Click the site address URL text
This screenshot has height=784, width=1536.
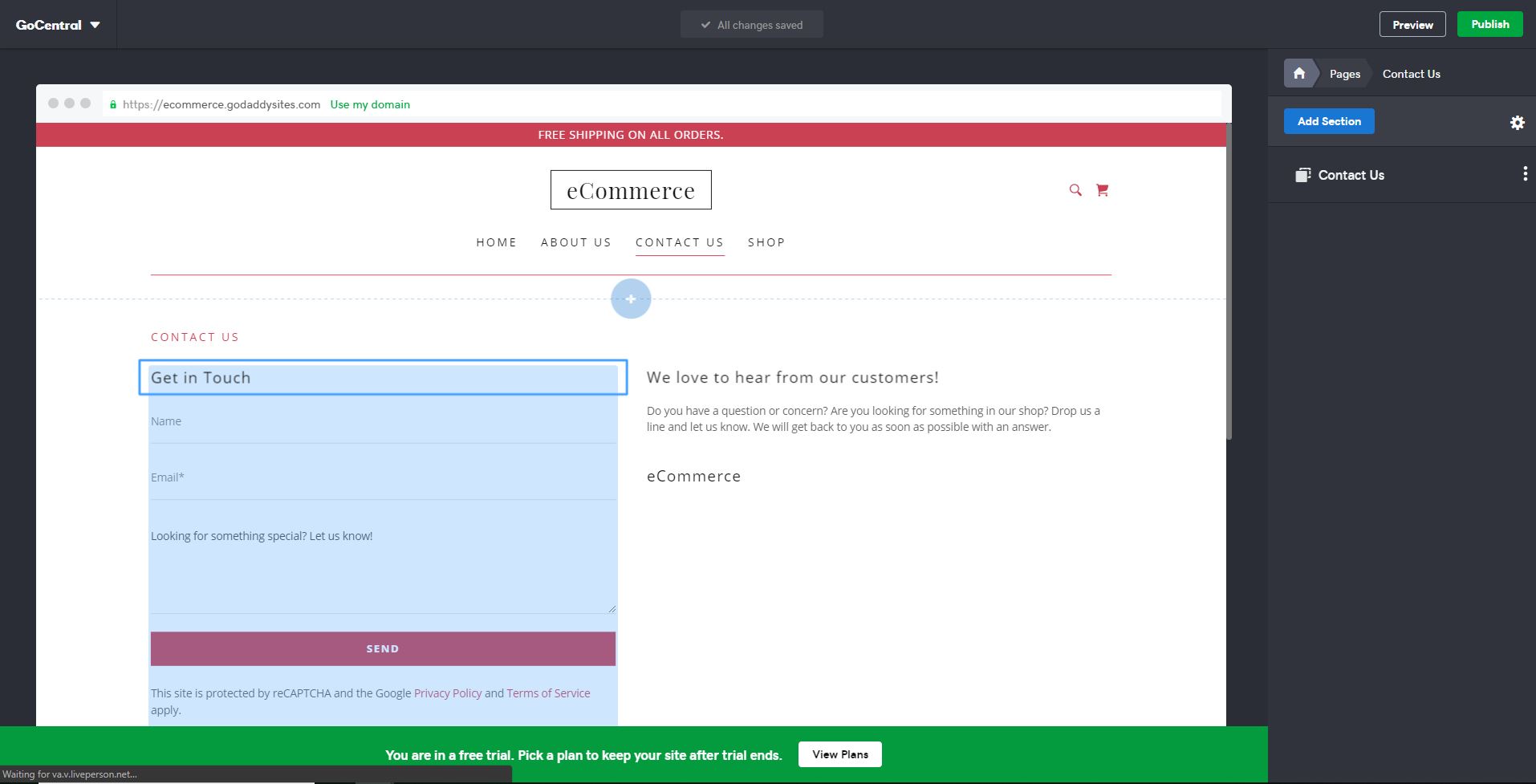click(221, 104)
